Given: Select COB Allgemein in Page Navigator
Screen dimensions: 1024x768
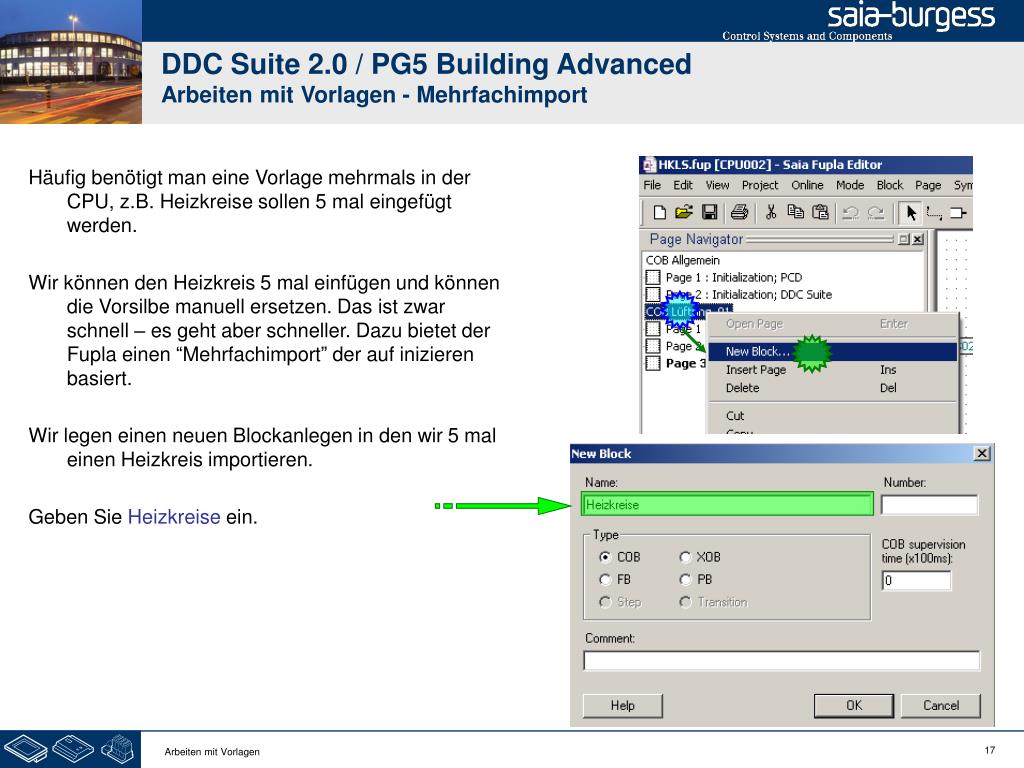Looking at the screenshot, I should [x=682, y=260].
